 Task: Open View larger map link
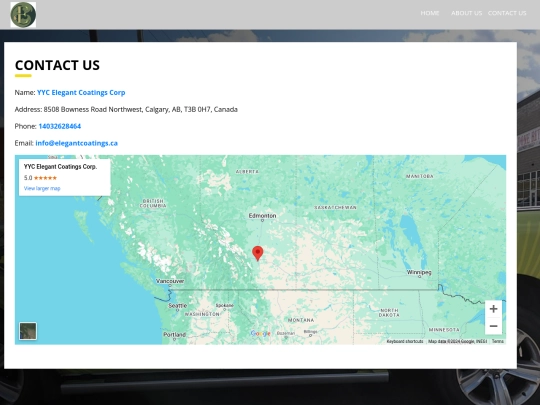[42, 188]
